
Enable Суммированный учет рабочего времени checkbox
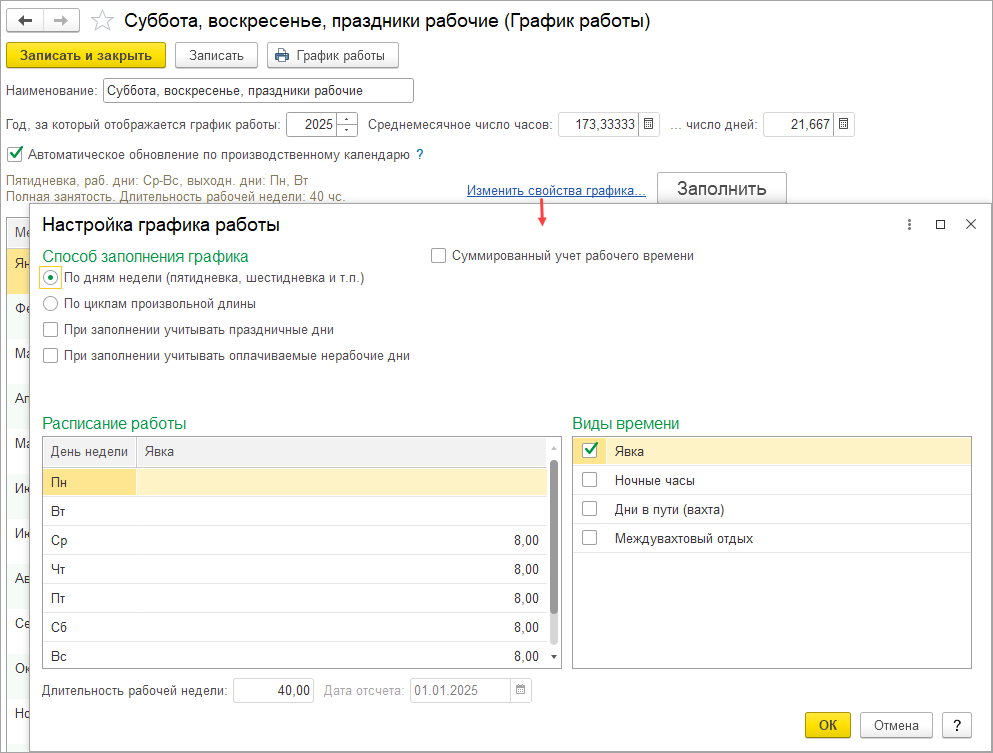coord(438,256)
